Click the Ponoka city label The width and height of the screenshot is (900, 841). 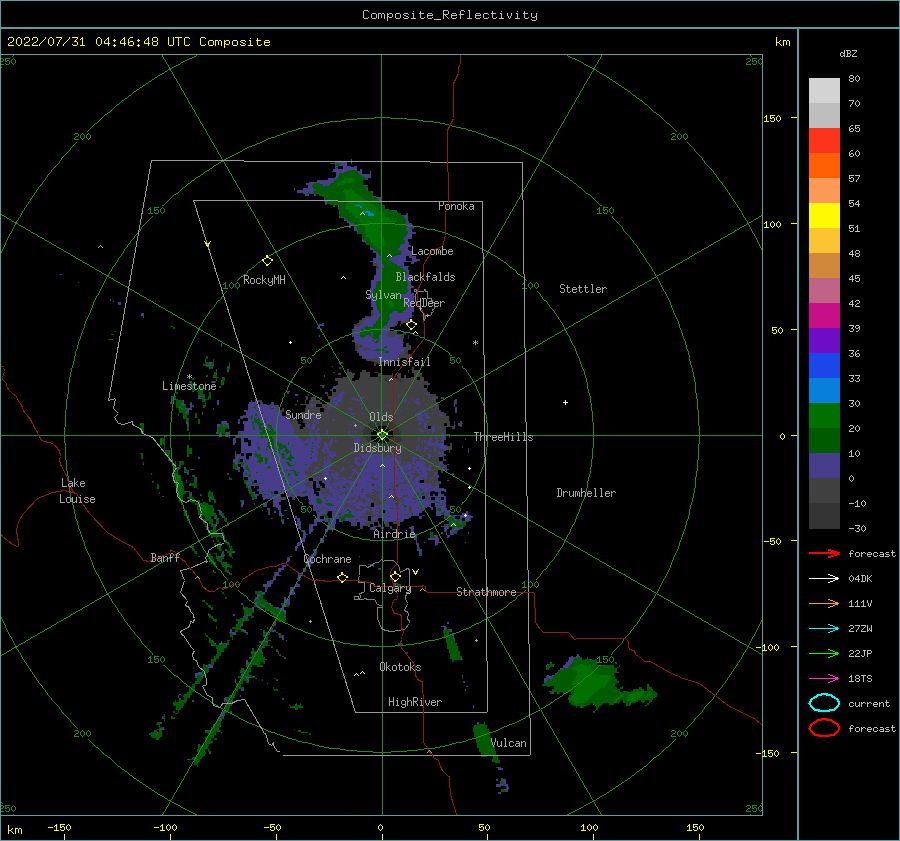tap(456, 206)
